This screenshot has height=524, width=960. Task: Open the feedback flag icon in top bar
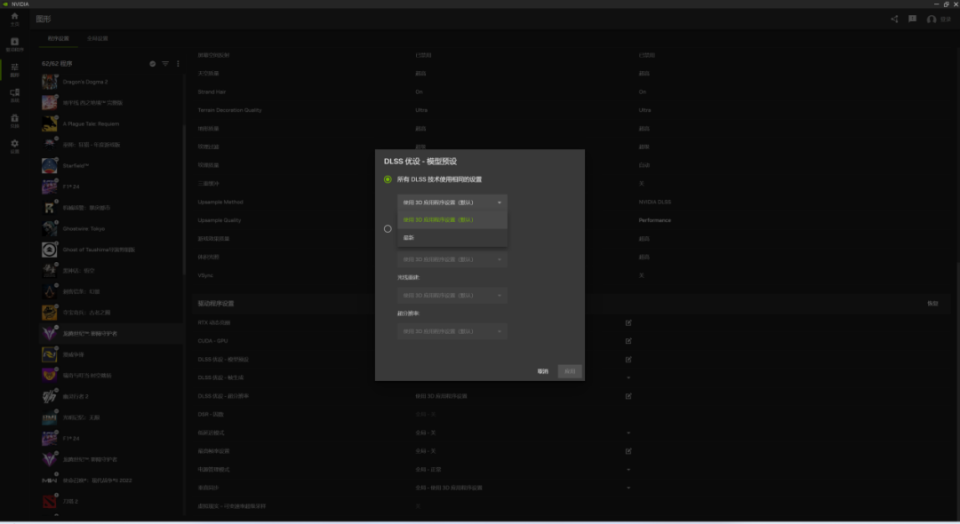point(912,19)
